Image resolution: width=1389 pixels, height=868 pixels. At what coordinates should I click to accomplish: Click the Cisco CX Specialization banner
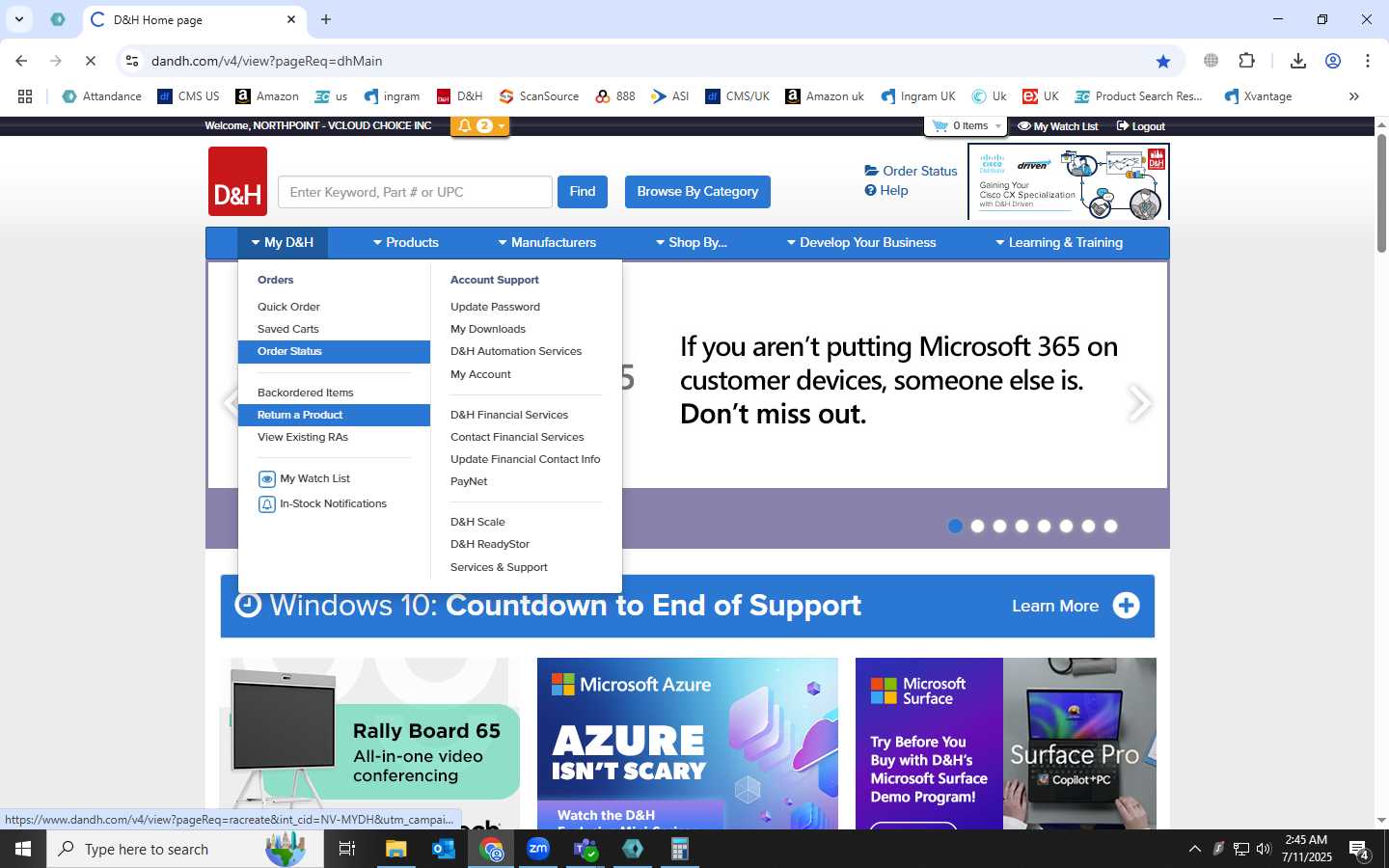[1069, 181]
